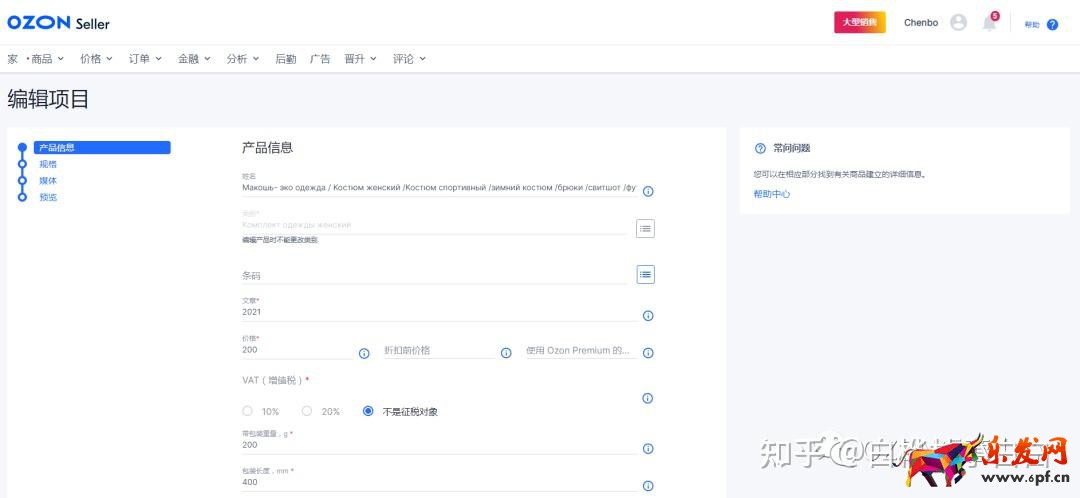Select 不是征税对象 radio option
This screenshot has width=1080, height=498.
(x=368, y=411)
